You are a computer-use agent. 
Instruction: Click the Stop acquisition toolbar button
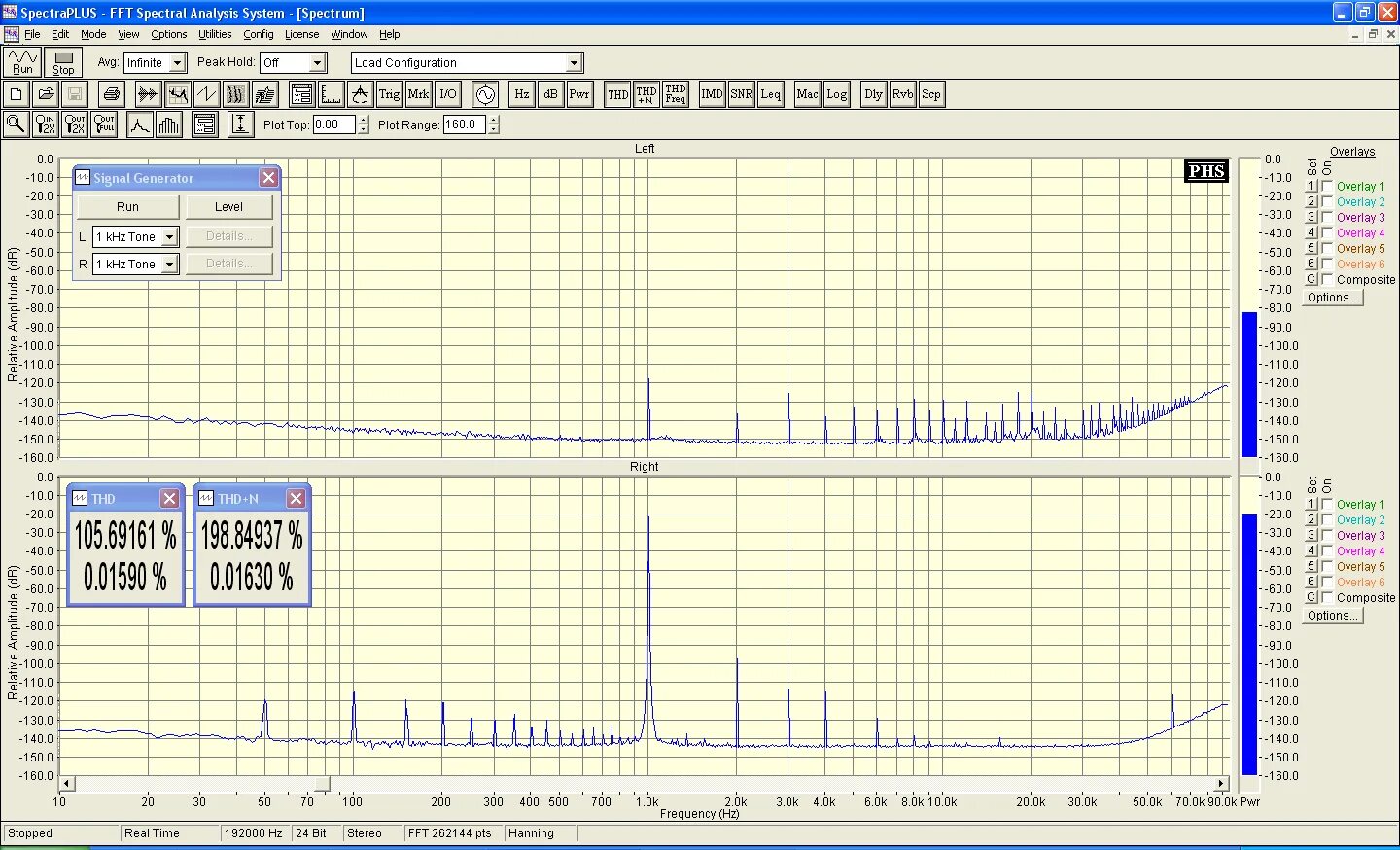coord(63,62)
